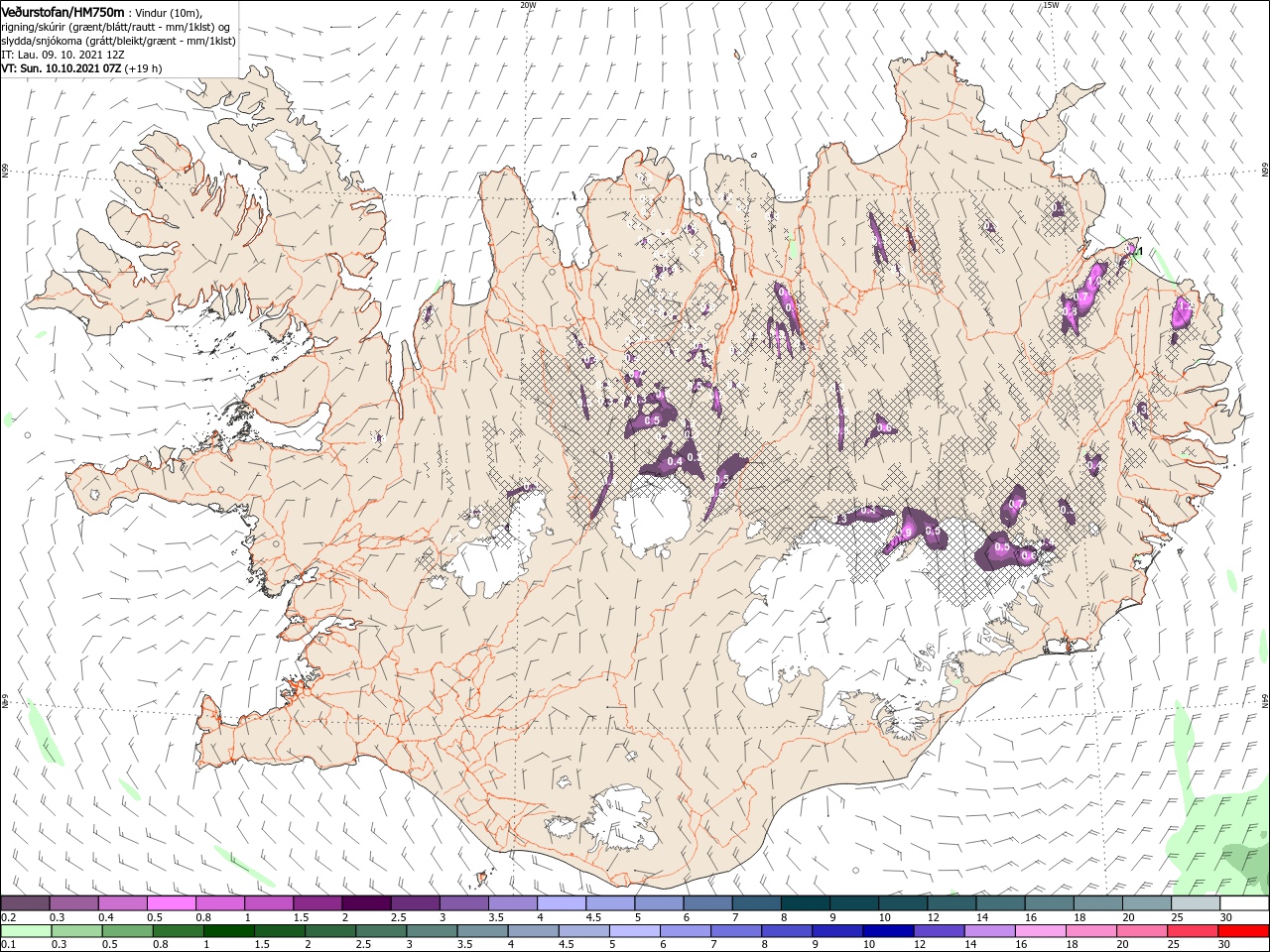Pick the upper-row swatch between 2 and 2.5

[x=366, y=903]
